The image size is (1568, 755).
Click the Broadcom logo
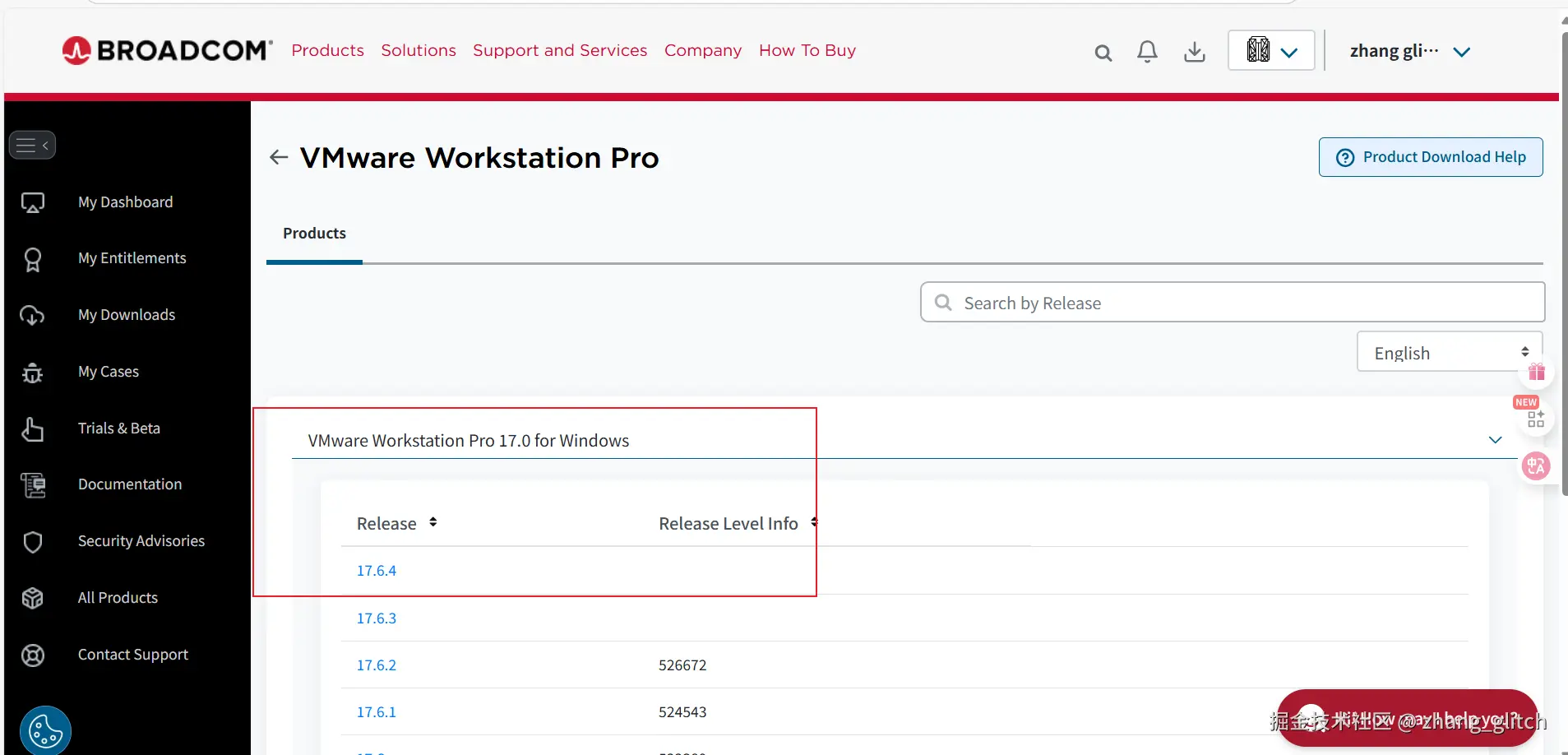(x=167, y=50)
